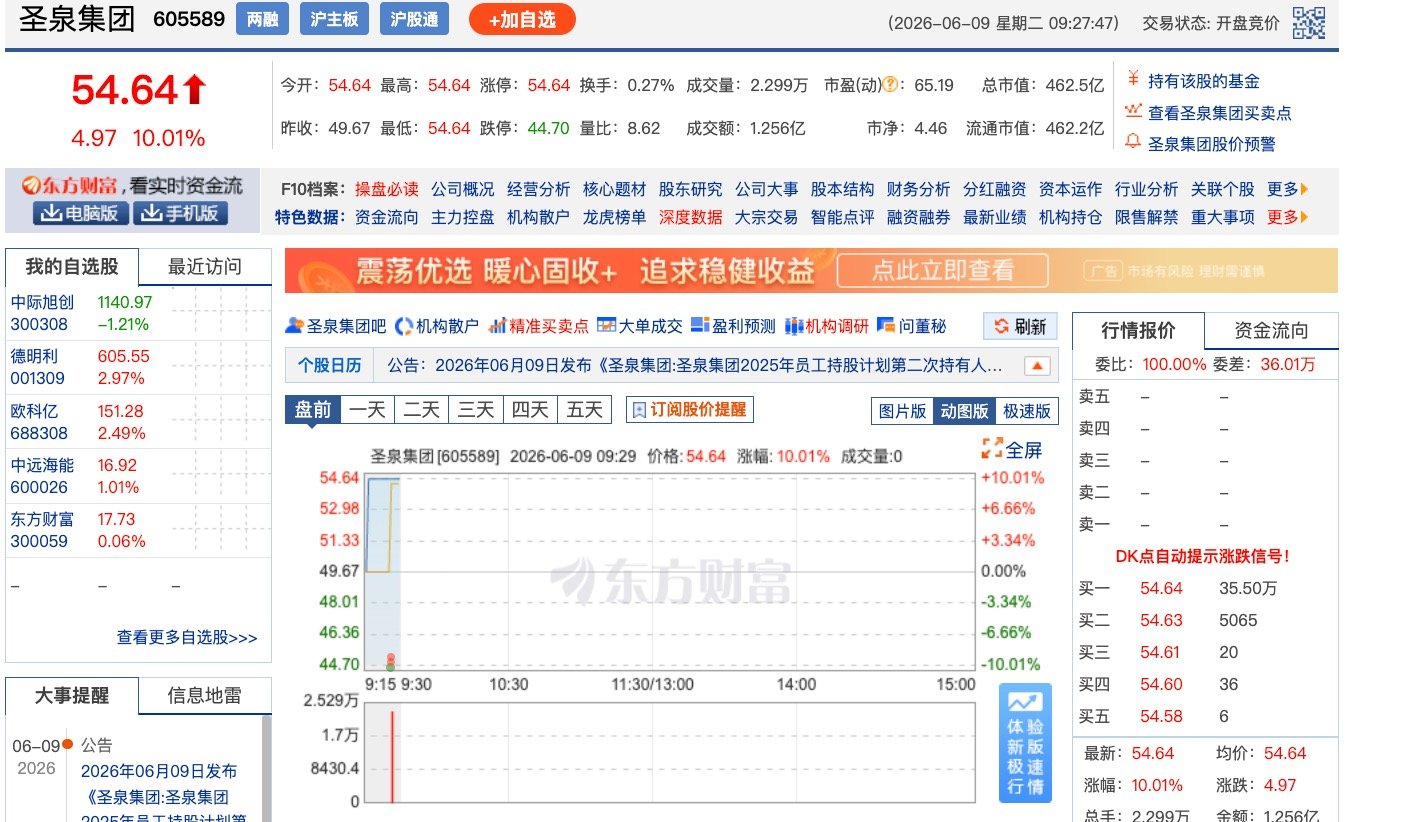Screen dimensions: 1408x822
Task: Switch to 最近访问 tab
Action: 204,267
